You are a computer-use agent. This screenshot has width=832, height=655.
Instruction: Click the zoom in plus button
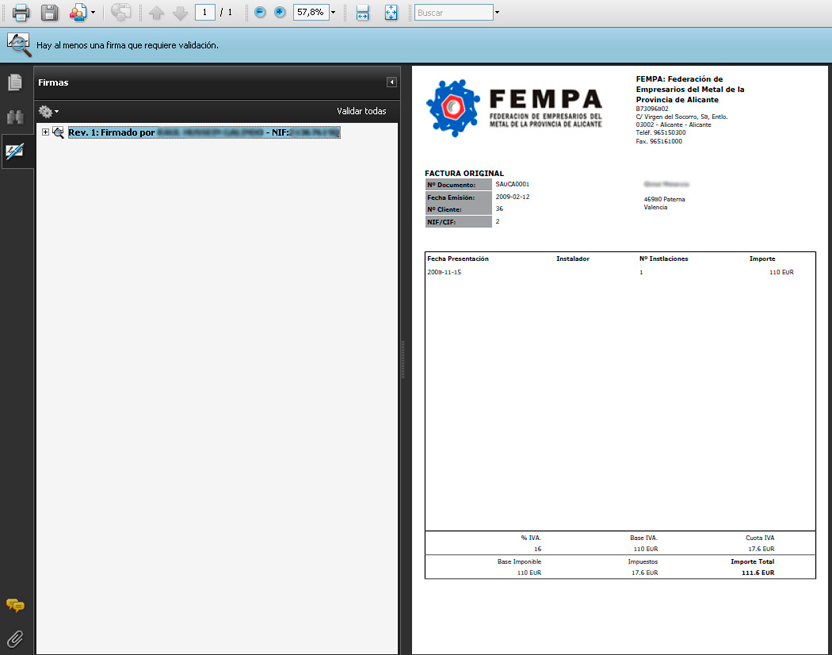click(280, 13)
